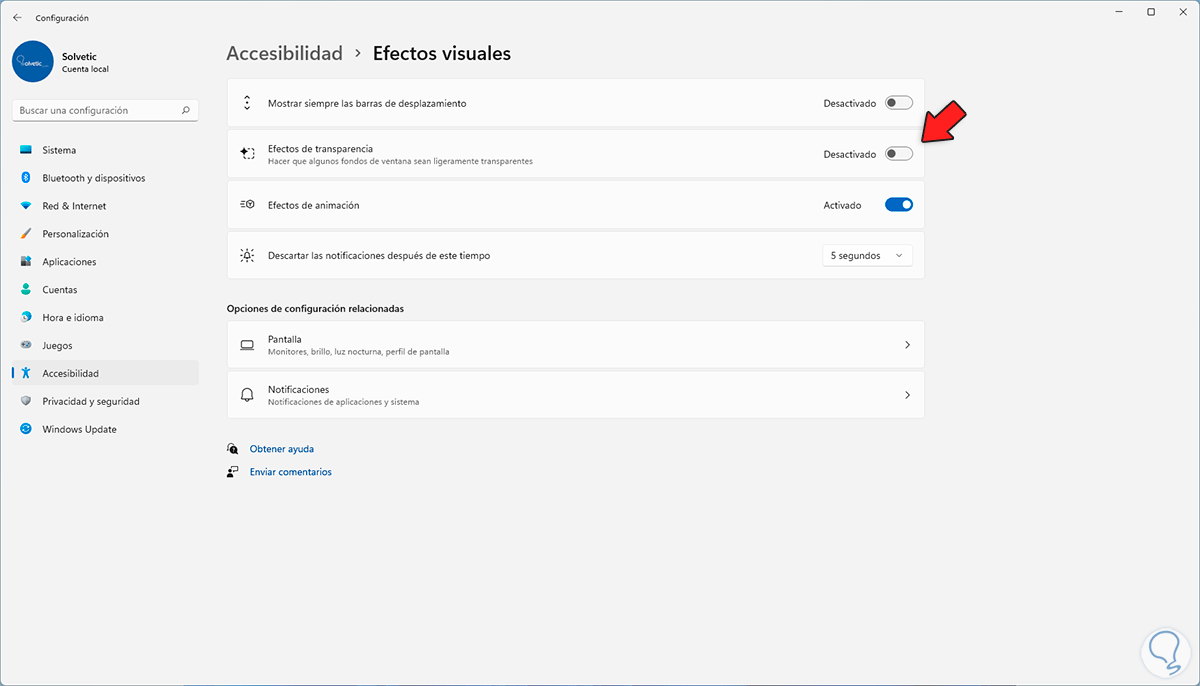This screenshot has height=686, width=1200.
Task: Click the Buscar una configuración search field
Action: (x=96, y=110)
